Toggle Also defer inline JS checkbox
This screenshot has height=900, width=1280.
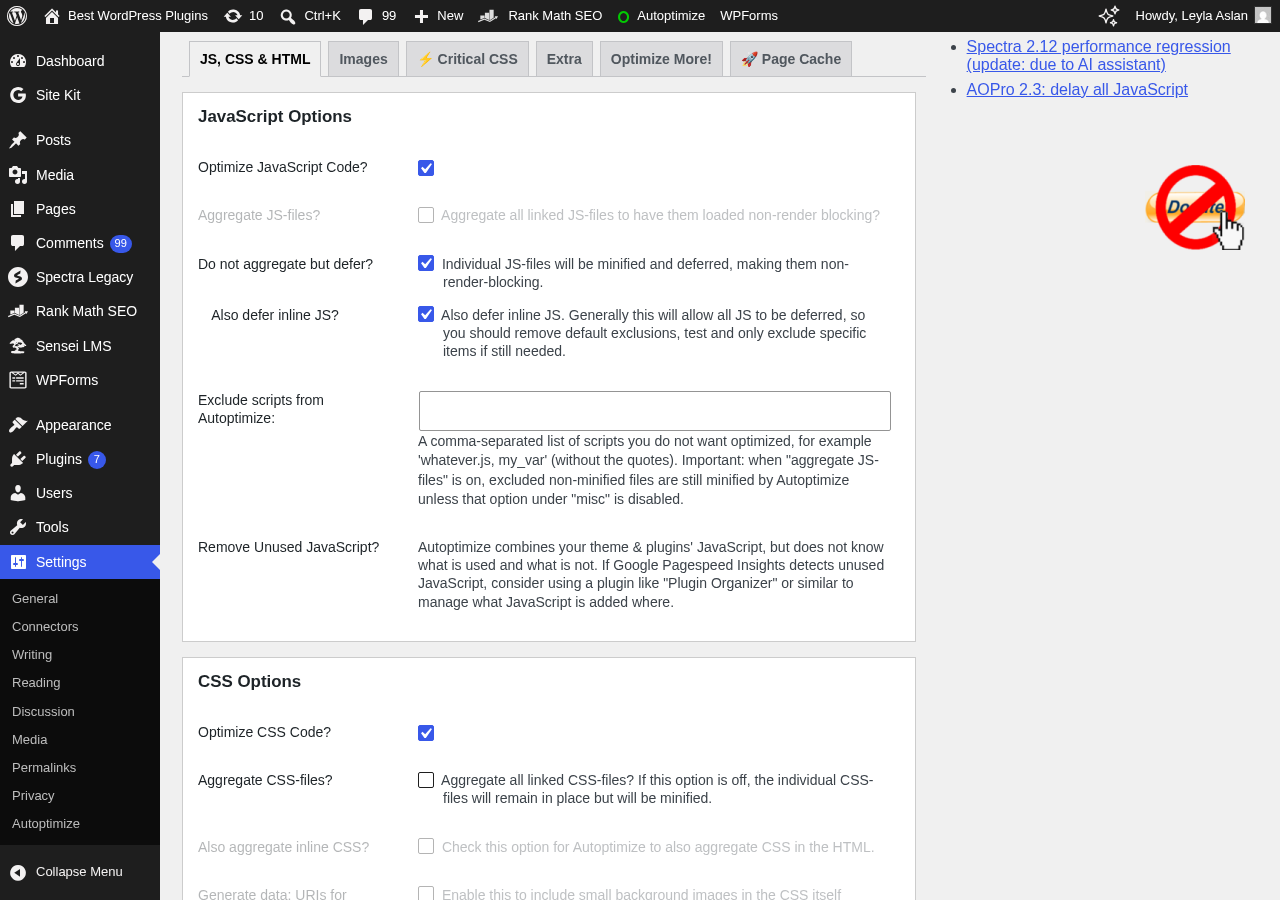click(x=426, y=314)
